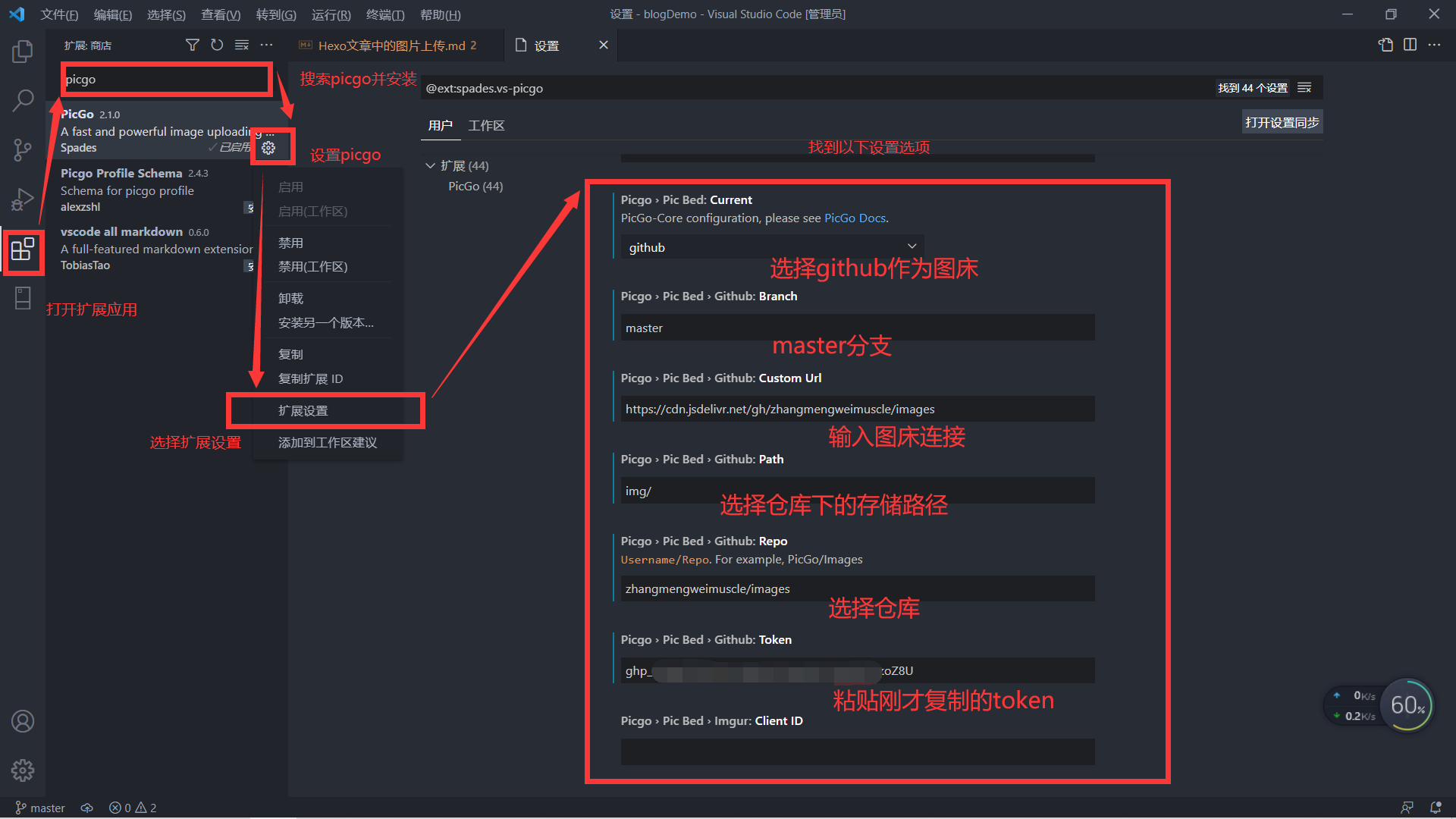Image resolution: width=1456 pixels, height=819 pixels.
Task: Choose 安装另一个版本... in context menu
Action: point(328,323)
